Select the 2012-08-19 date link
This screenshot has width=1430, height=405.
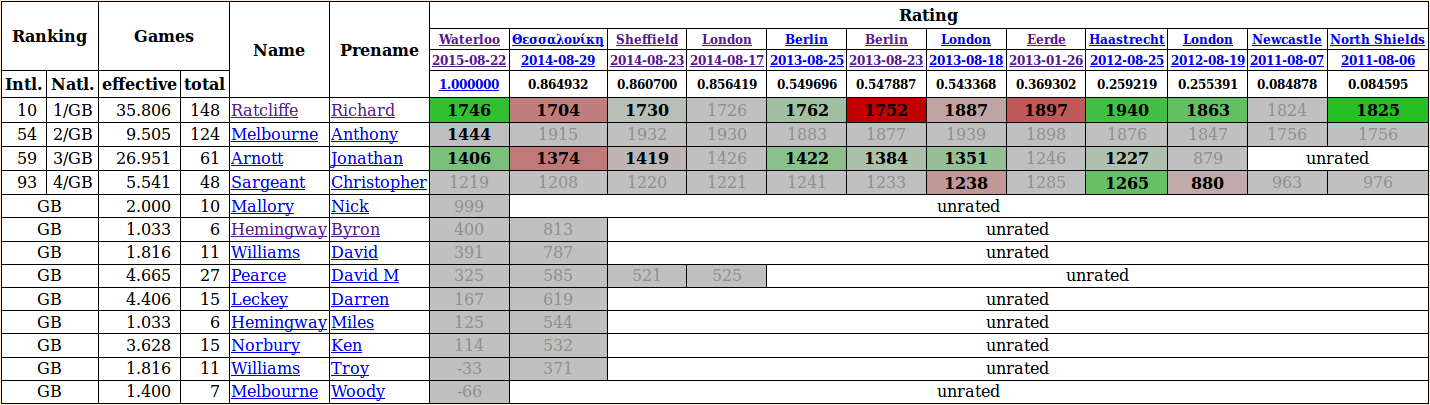tap(1207, 61)
